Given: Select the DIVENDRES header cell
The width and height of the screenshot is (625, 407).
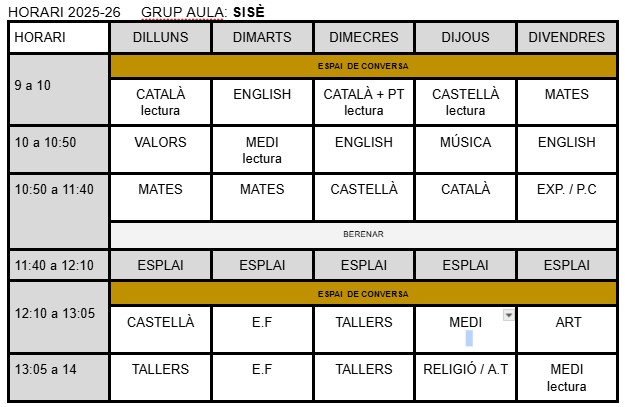Looking at the screenshot, I should (566, 38).
